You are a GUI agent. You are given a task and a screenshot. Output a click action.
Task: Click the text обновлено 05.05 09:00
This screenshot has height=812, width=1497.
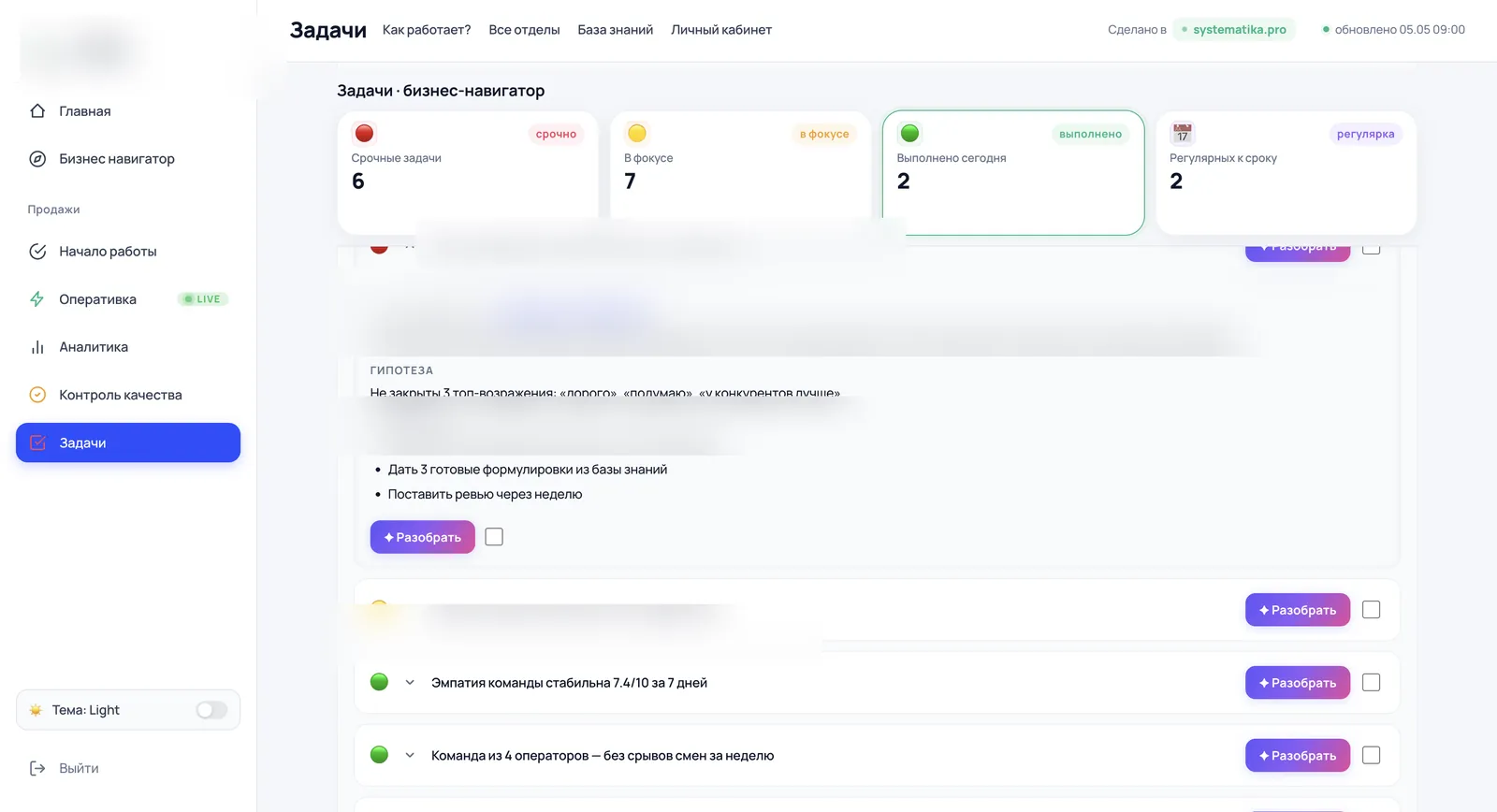point(1400,30)
